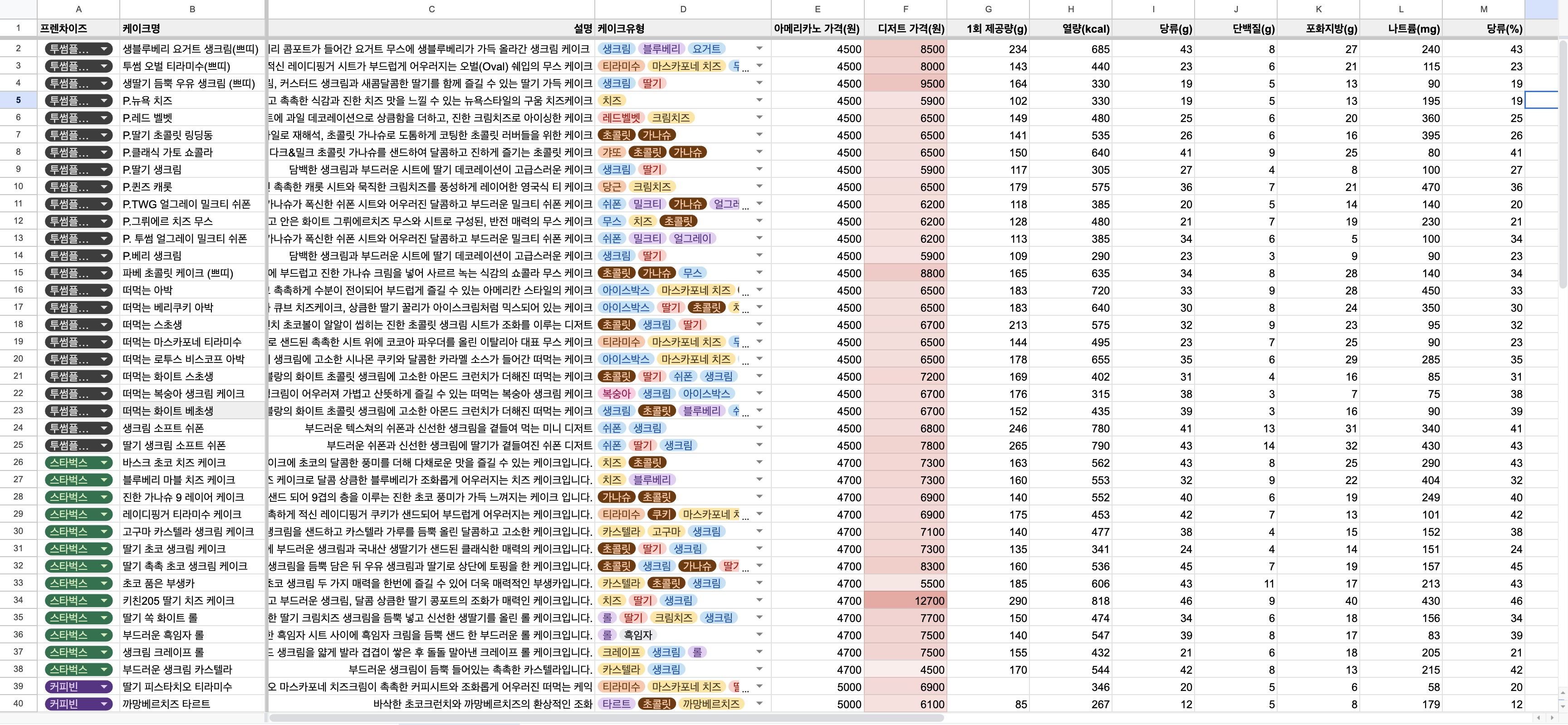This screenshot has height=725, width=1568.
Task: Click the scroll-left arrow at bottom right
Action: point(1539,718)
